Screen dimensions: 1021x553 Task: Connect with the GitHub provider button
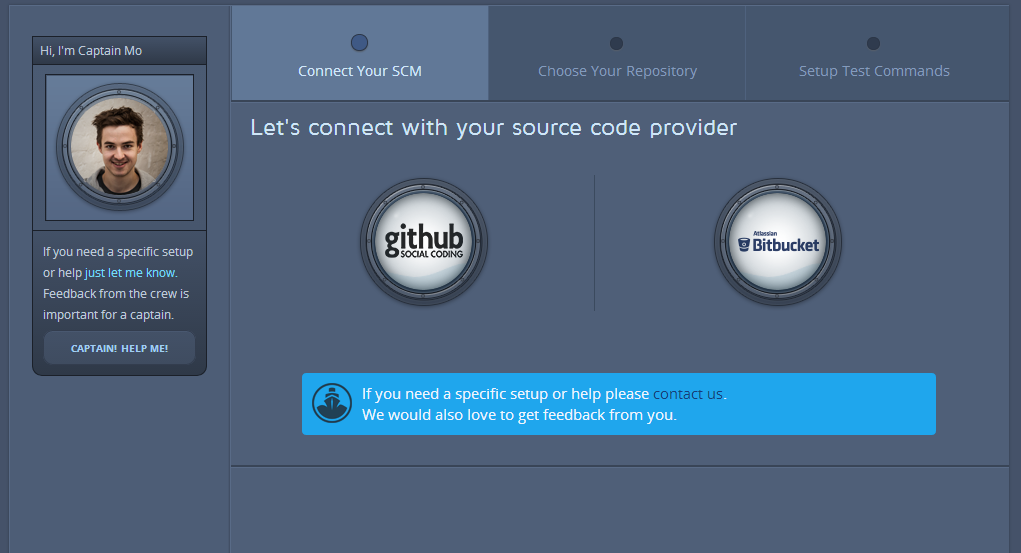(424, 242)
